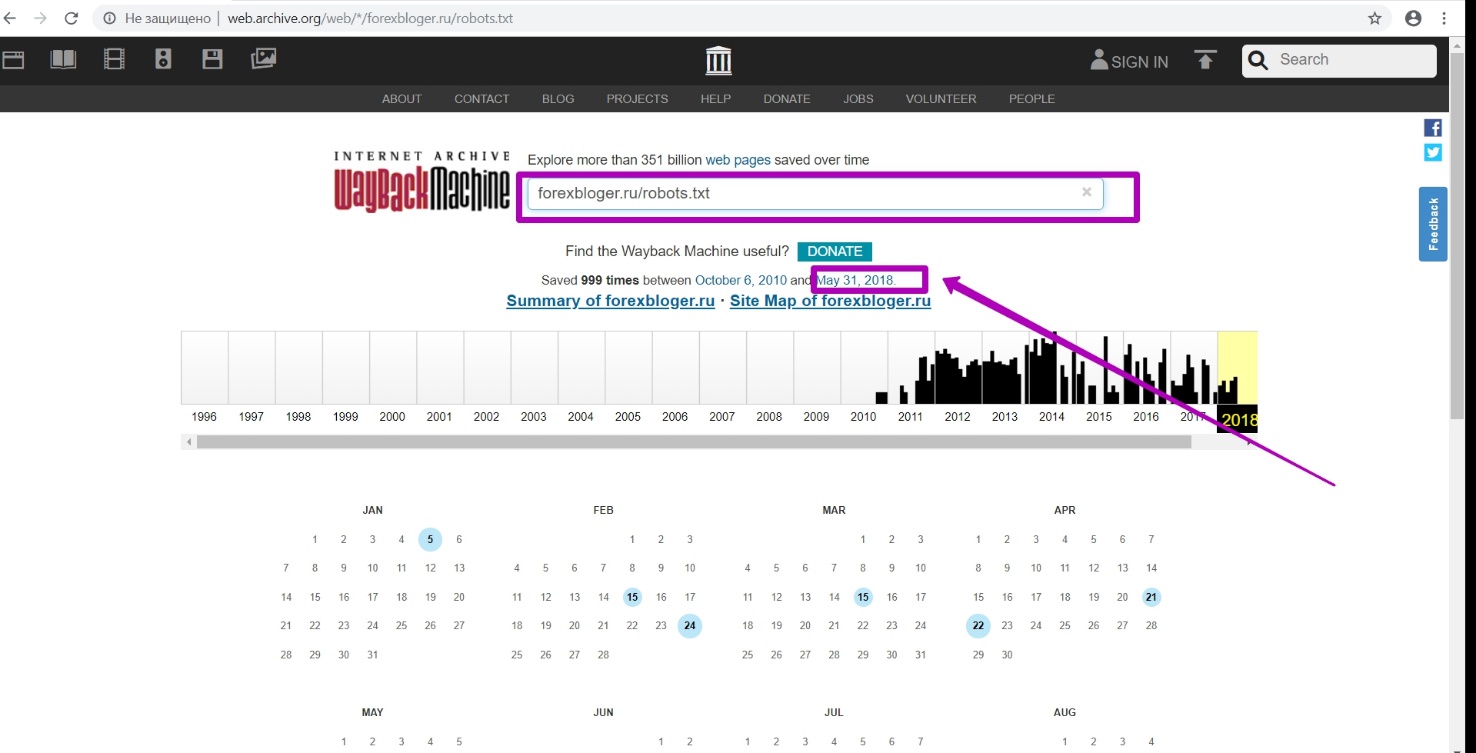Open the ABOUT menu item
1476x753 pixels.
[x=402, y=99]
